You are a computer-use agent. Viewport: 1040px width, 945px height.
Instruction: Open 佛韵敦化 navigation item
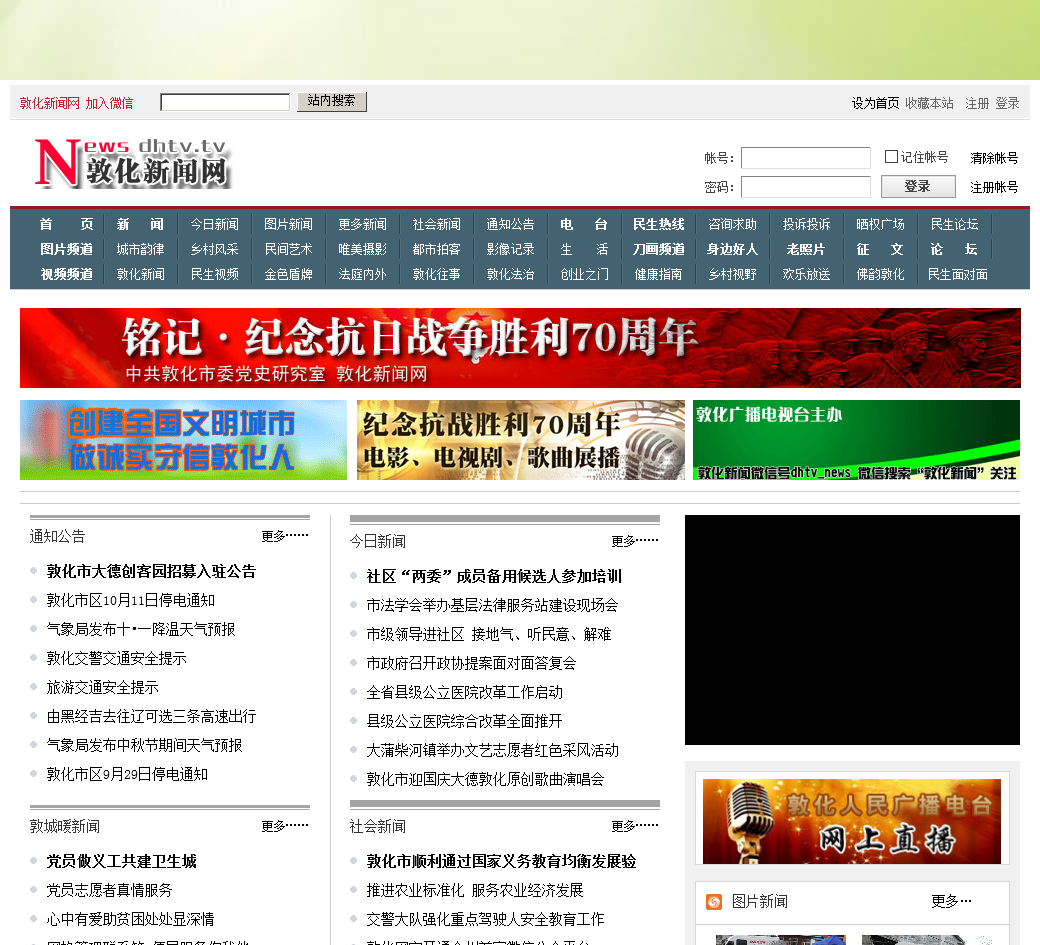[880, 274]
